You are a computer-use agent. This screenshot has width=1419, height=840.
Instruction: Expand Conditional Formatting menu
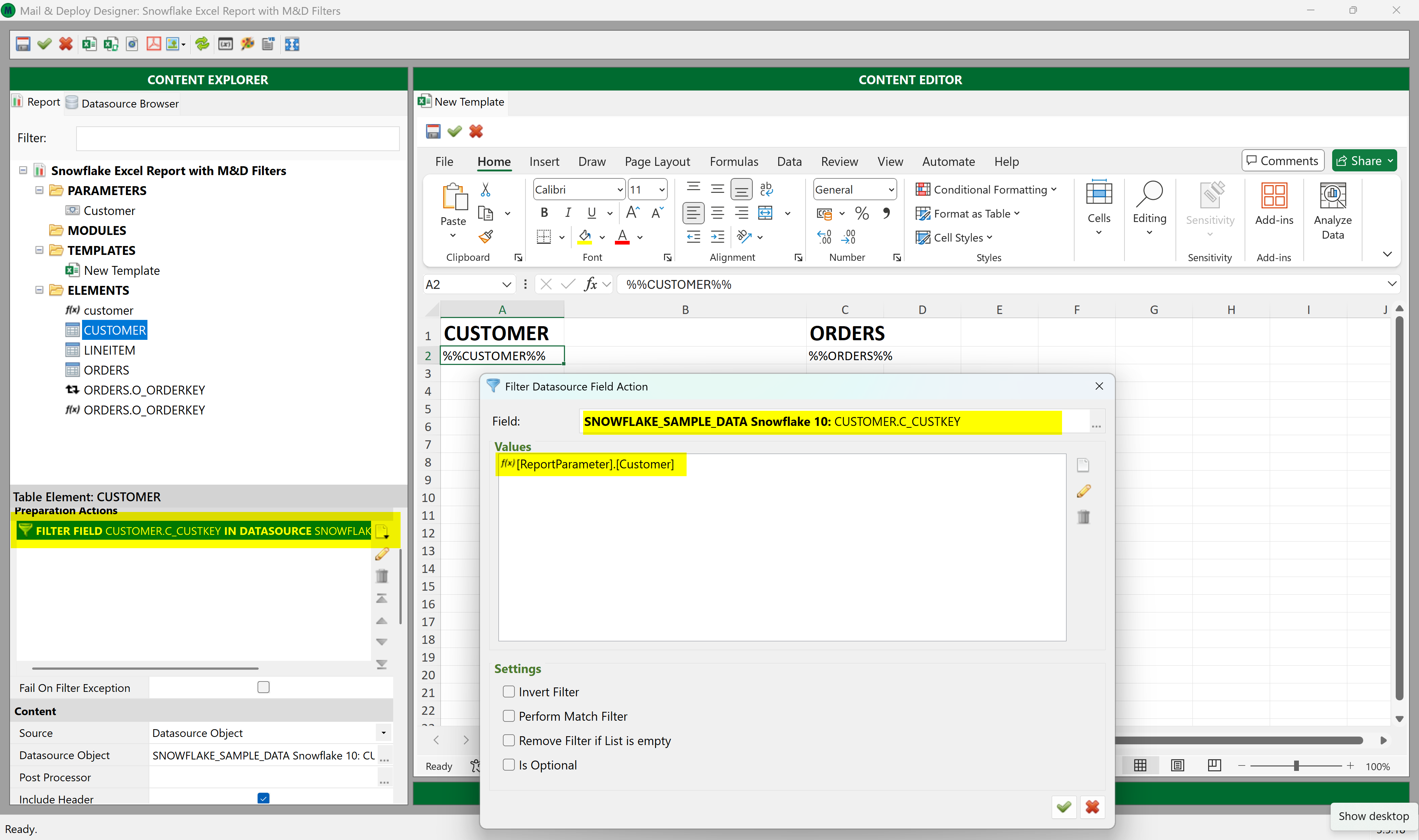(x=986, y=189)
